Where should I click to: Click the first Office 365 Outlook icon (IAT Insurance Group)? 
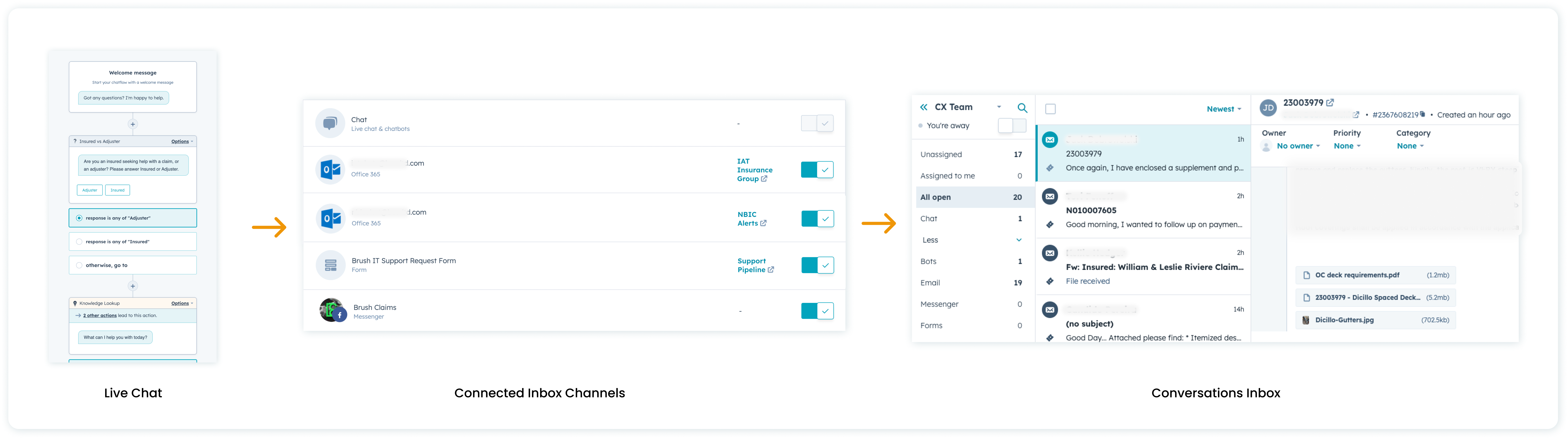[x=330, y=170]
